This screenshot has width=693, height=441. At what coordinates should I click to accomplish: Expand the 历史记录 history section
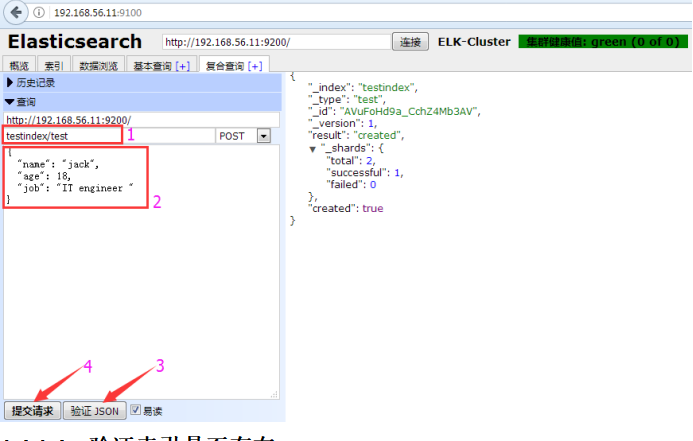142,83
